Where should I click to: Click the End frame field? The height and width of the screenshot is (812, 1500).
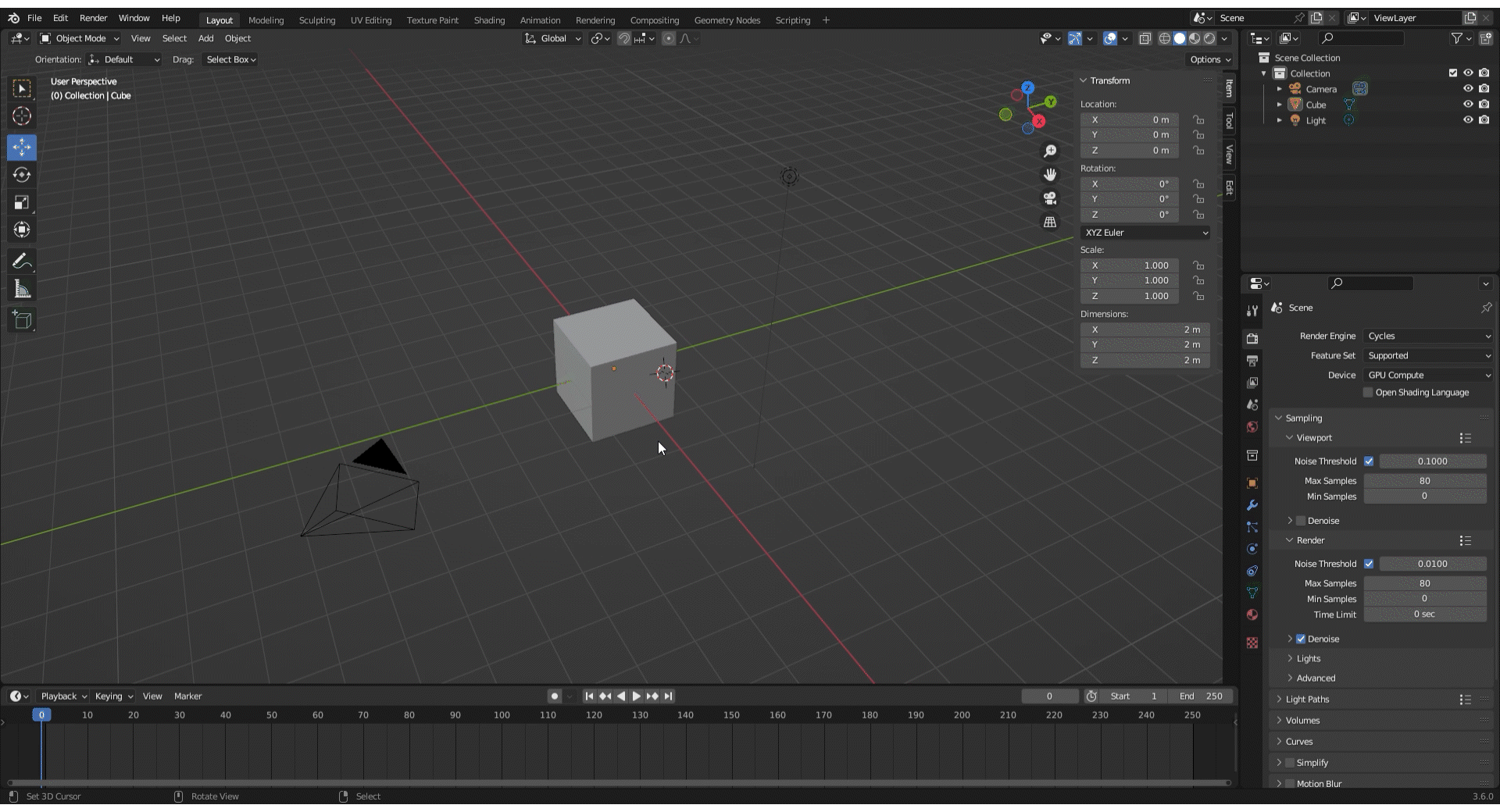1202,696
